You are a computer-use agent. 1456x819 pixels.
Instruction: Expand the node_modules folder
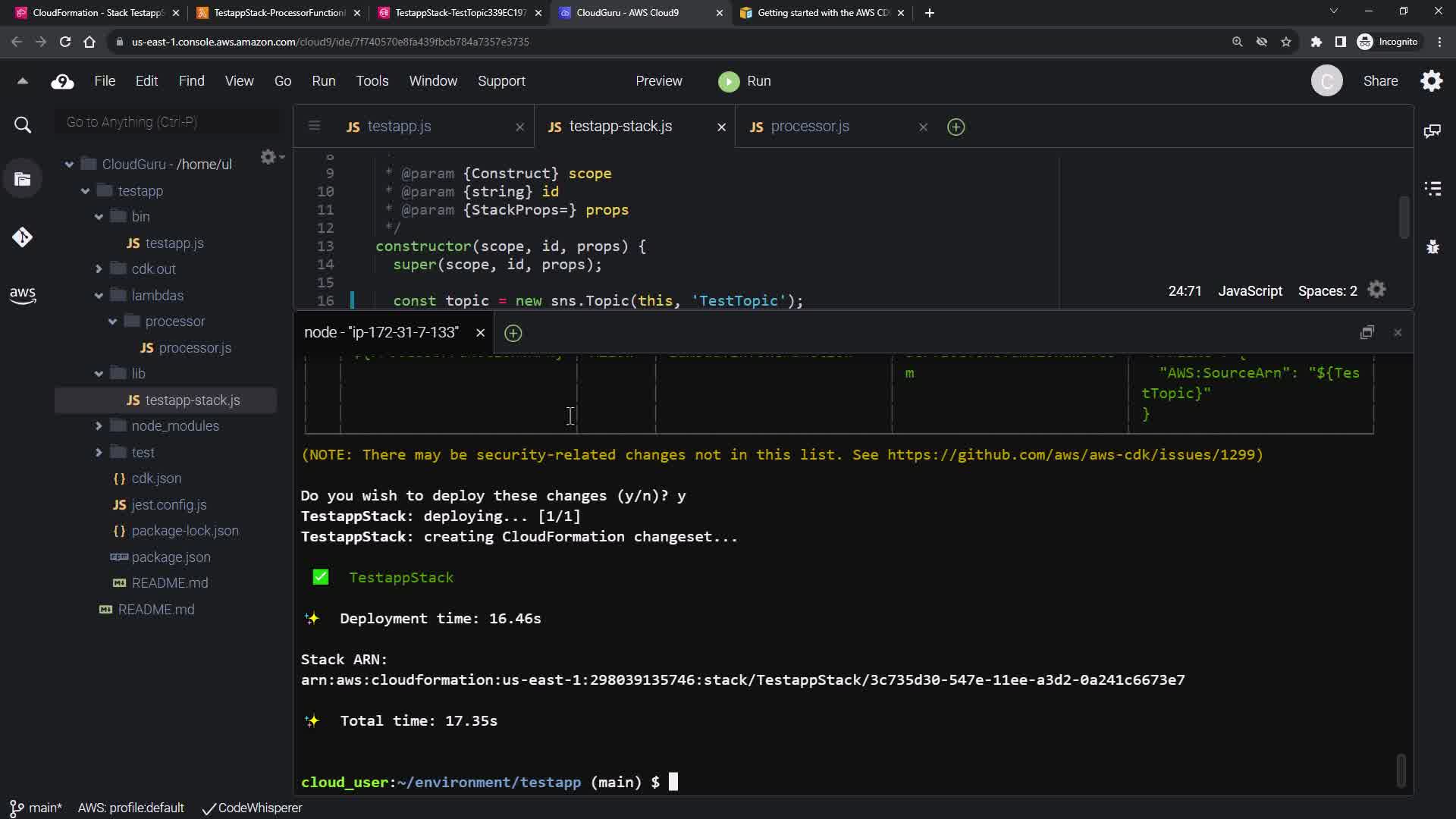(x=99, y=426)
